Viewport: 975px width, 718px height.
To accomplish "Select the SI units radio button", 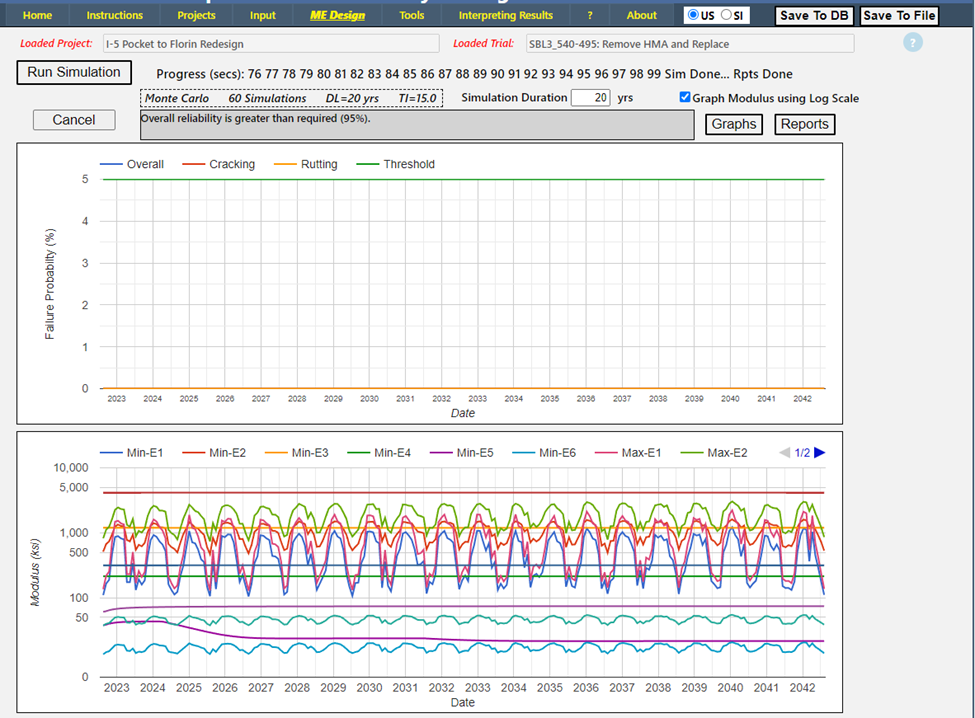I will (x=727, y=15).
